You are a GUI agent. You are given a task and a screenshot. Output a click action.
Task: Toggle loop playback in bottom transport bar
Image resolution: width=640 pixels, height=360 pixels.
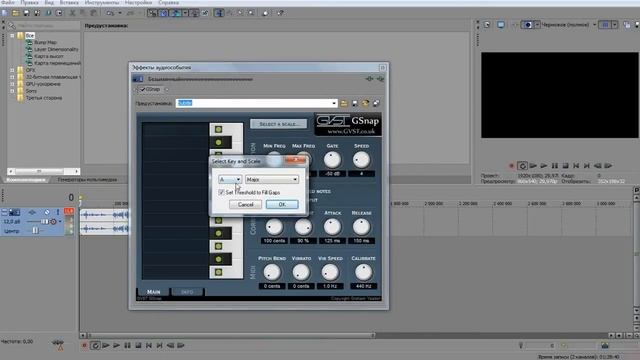[95, 345]
